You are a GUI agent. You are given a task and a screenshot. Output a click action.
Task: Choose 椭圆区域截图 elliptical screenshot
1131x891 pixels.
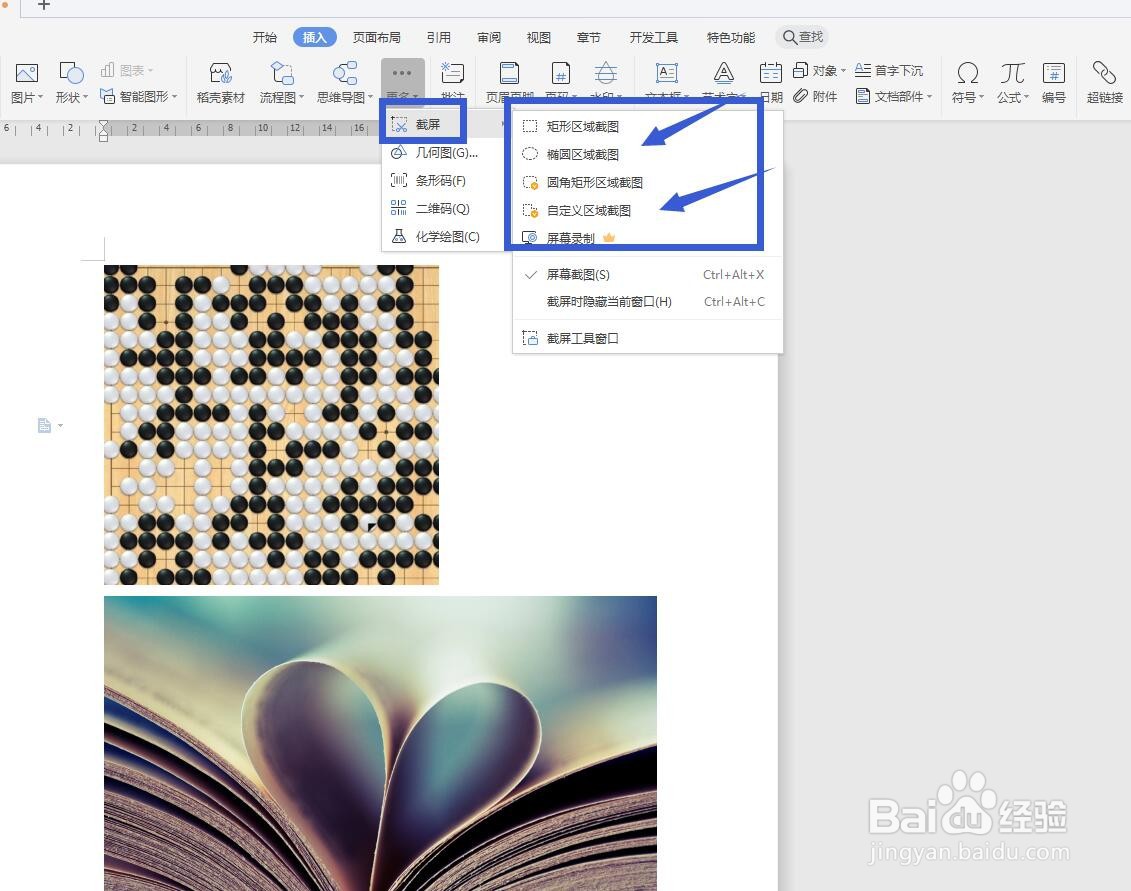pos(584,154)
